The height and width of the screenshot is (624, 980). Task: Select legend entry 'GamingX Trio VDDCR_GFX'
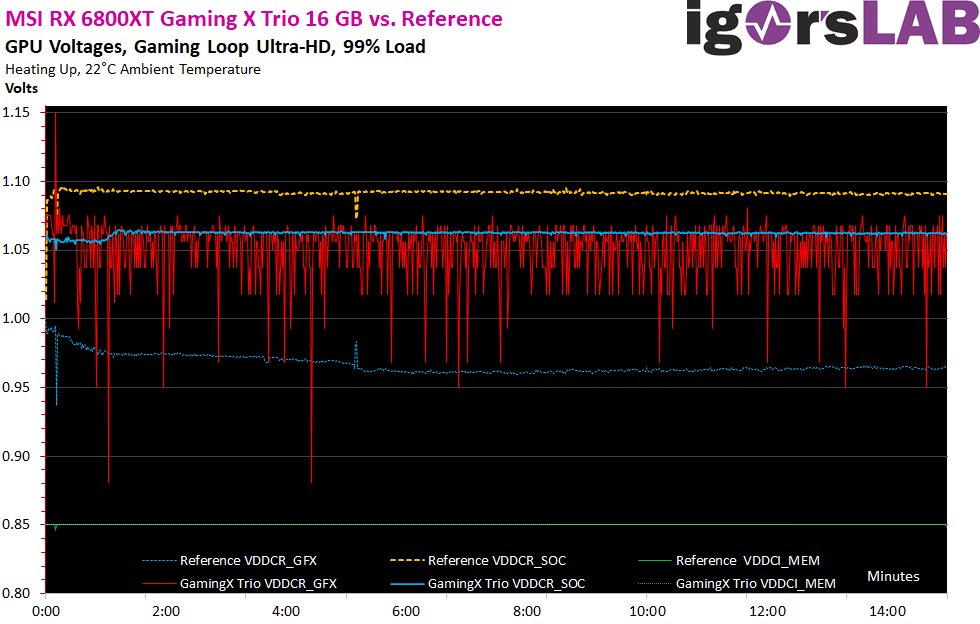[258, 584]
